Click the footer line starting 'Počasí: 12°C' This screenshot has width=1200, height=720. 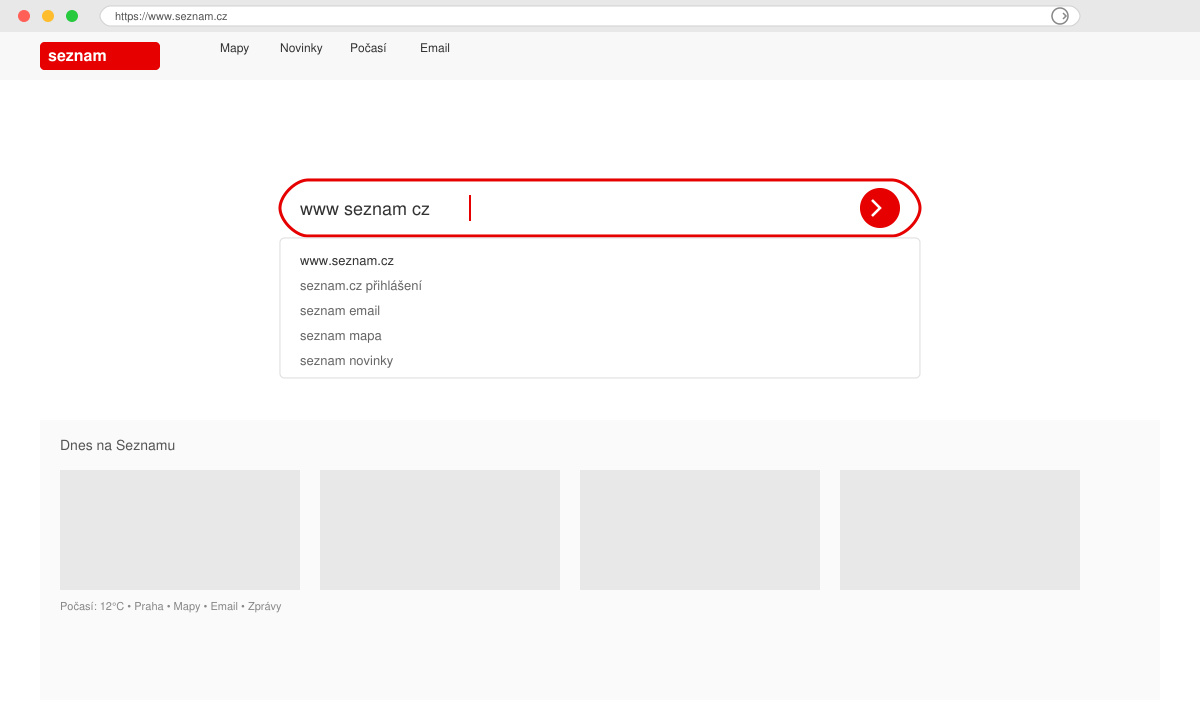point(170,606)
